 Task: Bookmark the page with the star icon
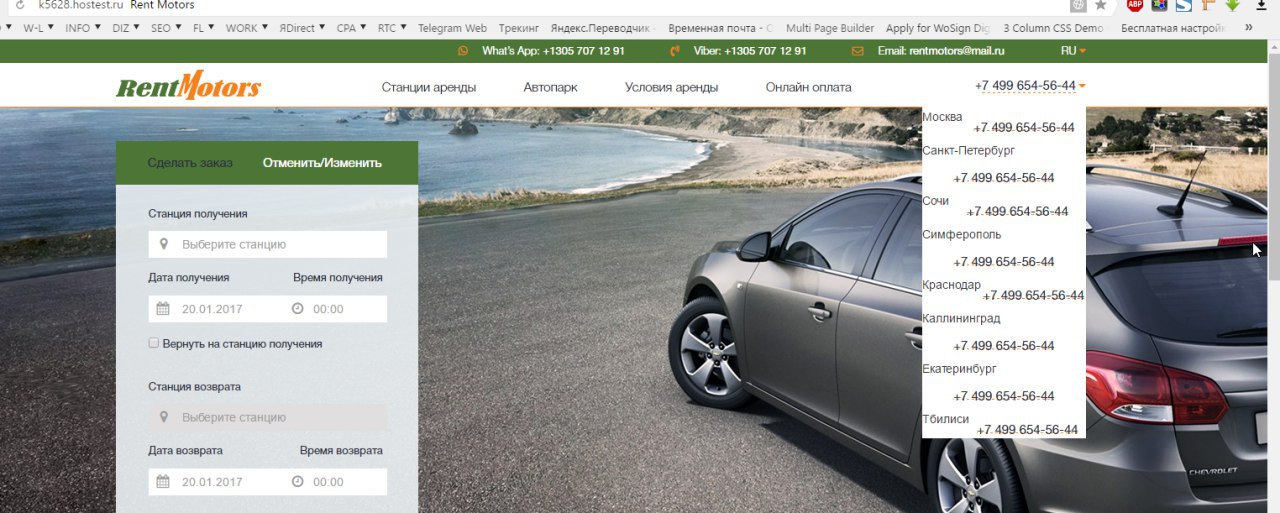(1101, 5)
